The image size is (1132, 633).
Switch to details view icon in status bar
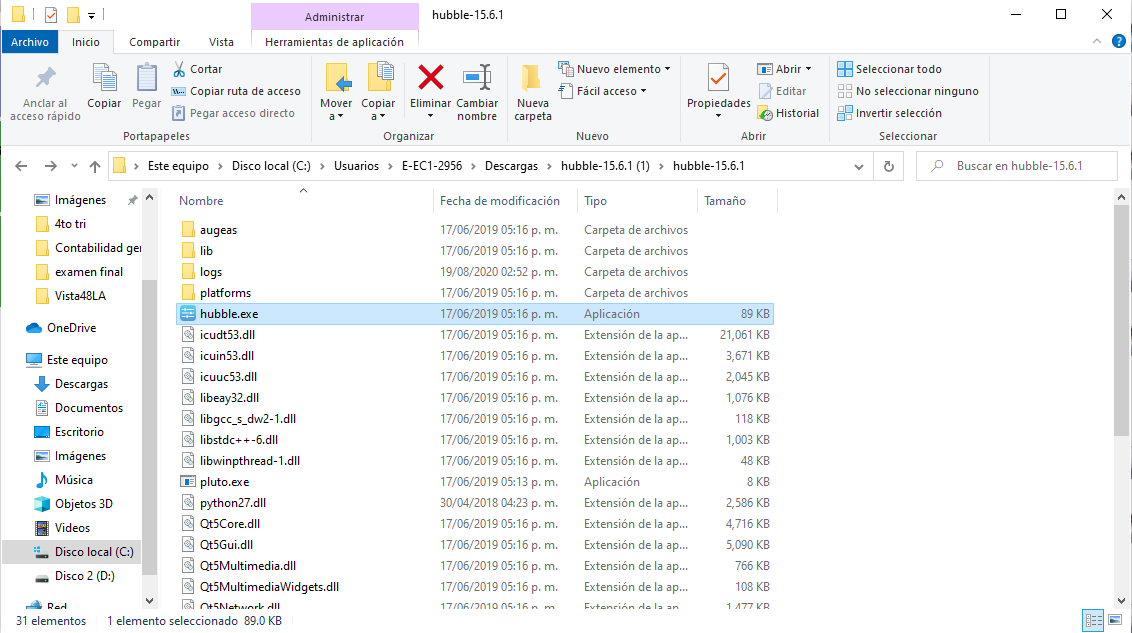(x=1094, y=620)
